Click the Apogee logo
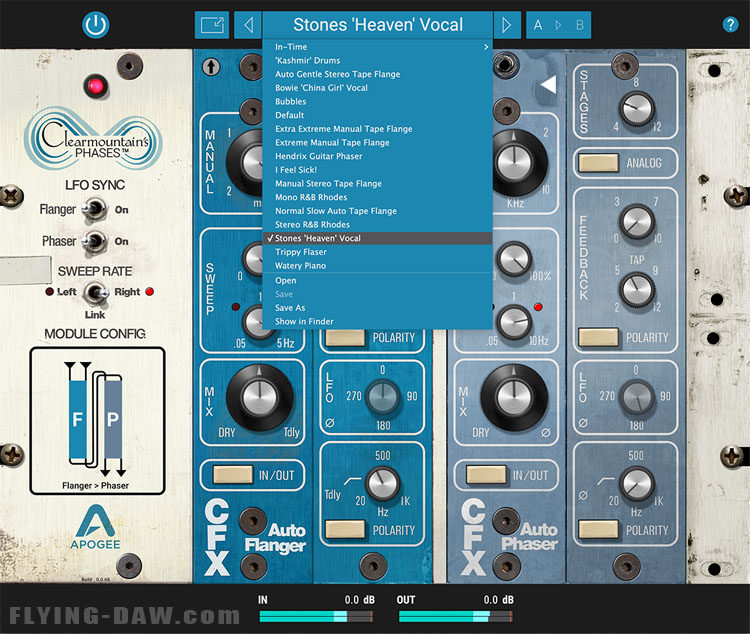 click(x=95, y=527)
